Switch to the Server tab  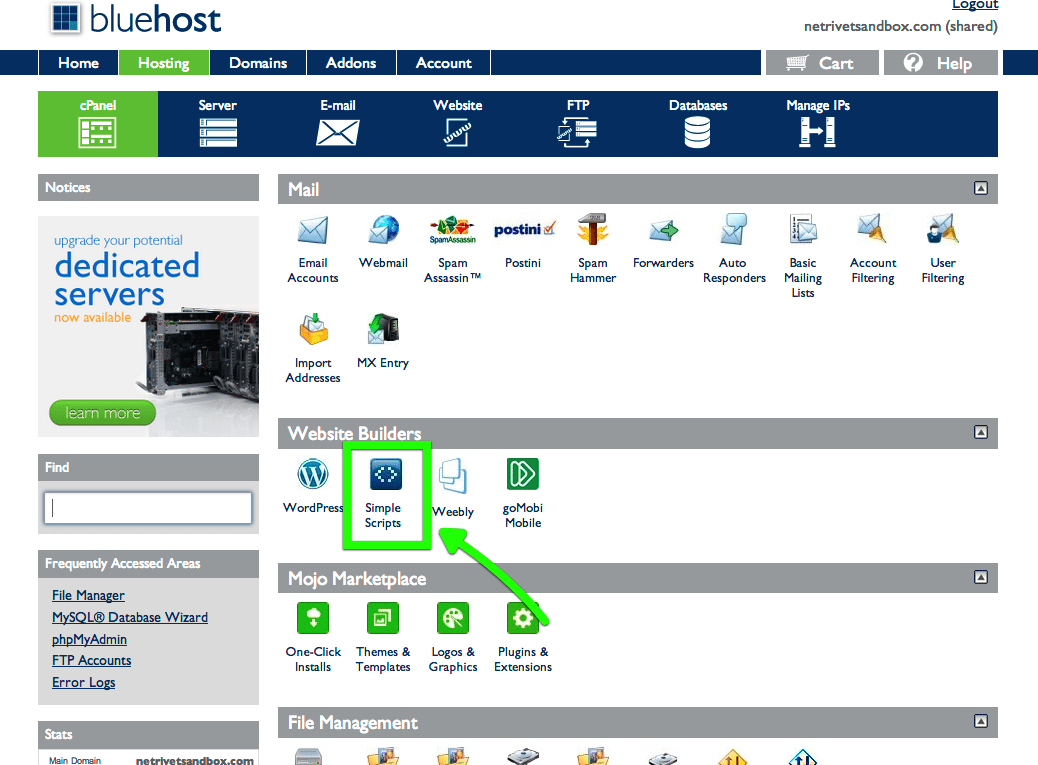point(218,124)
